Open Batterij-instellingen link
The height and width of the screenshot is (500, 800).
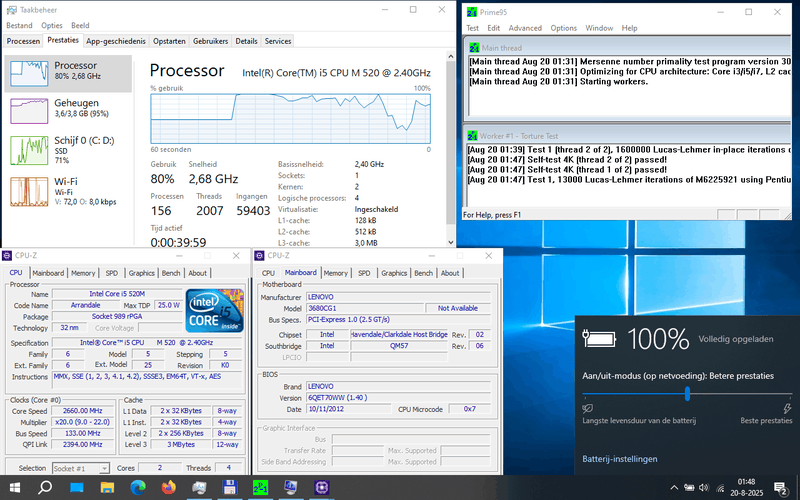[619, 459]
